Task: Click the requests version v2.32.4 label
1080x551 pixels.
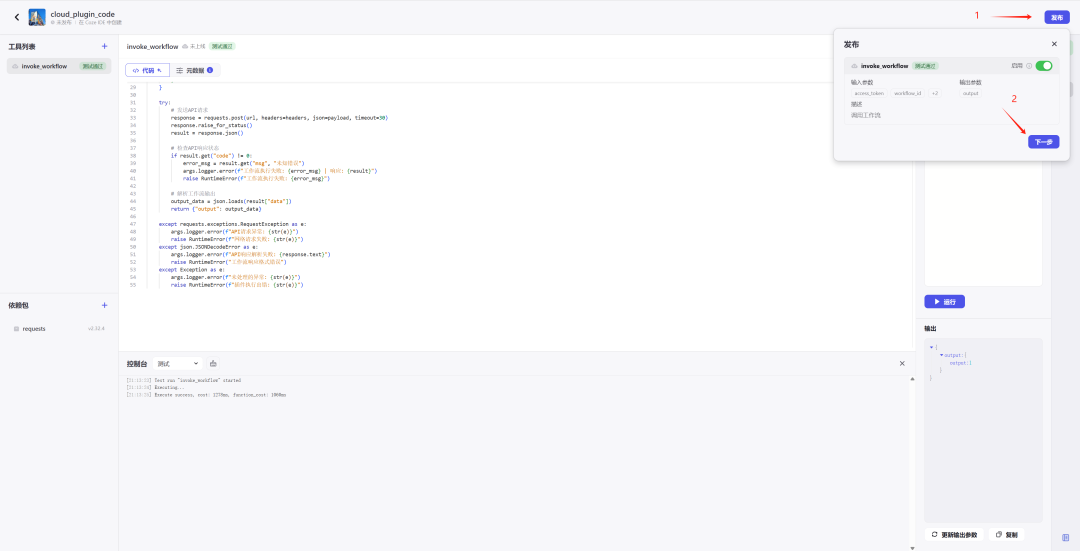Action: [96, 329]
